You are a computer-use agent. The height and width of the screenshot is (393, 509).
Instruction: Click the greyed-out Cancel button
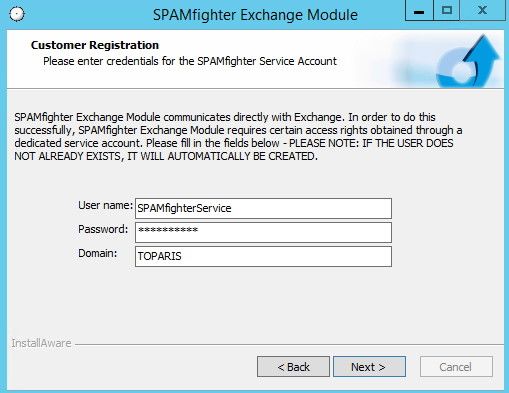(x=456, y=367)
